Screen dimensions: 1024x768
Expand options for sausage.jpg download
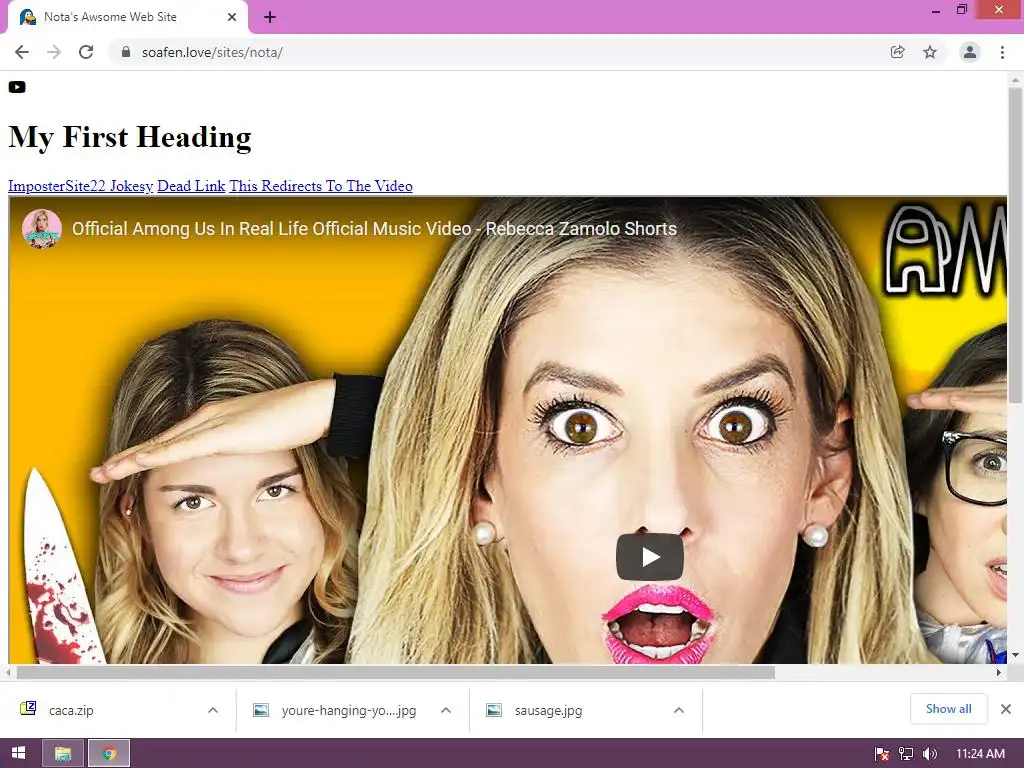coord(679,710)
